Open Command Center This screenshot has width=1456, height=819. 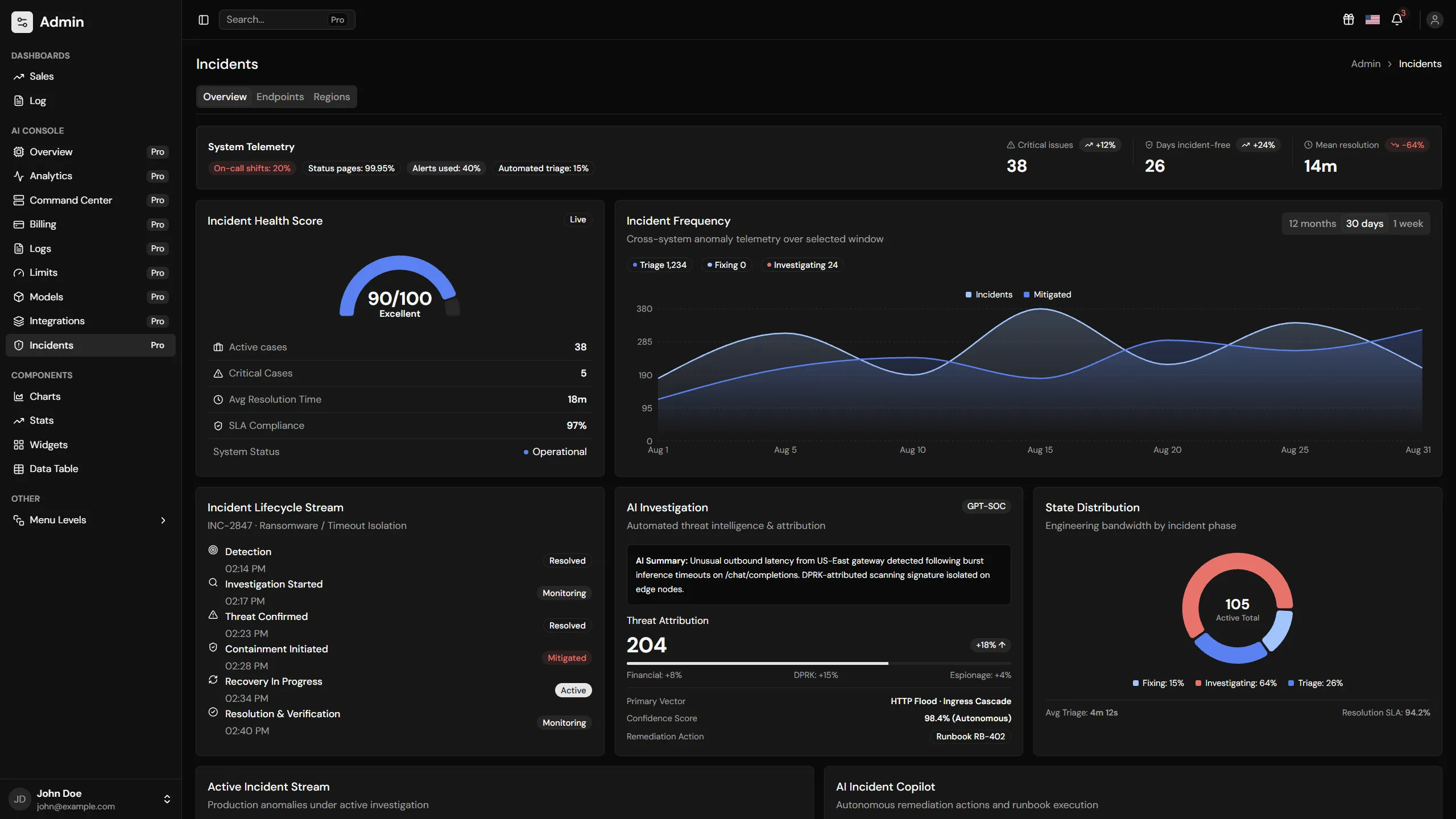point(90,200)
